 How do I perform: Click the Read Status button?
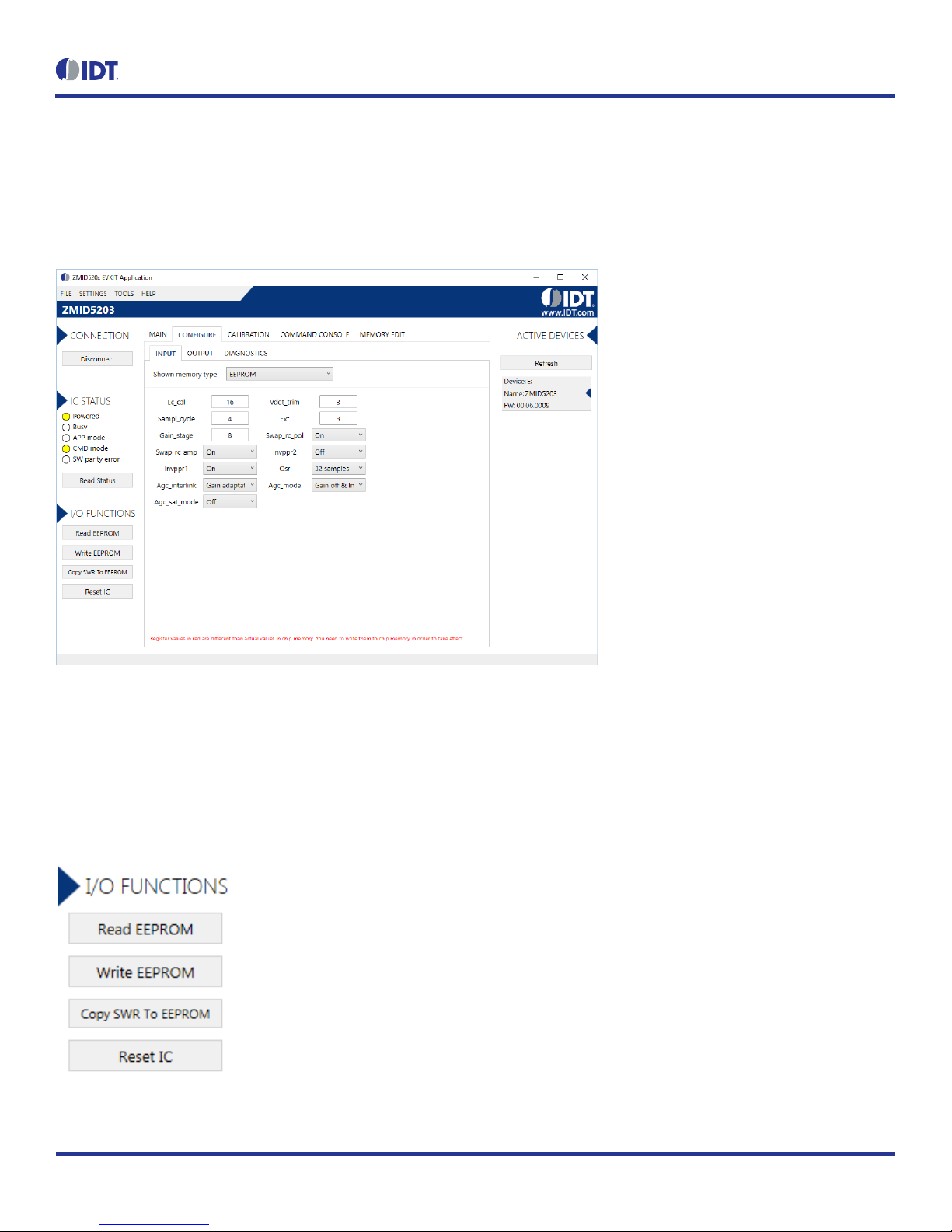tap(97, 480)
